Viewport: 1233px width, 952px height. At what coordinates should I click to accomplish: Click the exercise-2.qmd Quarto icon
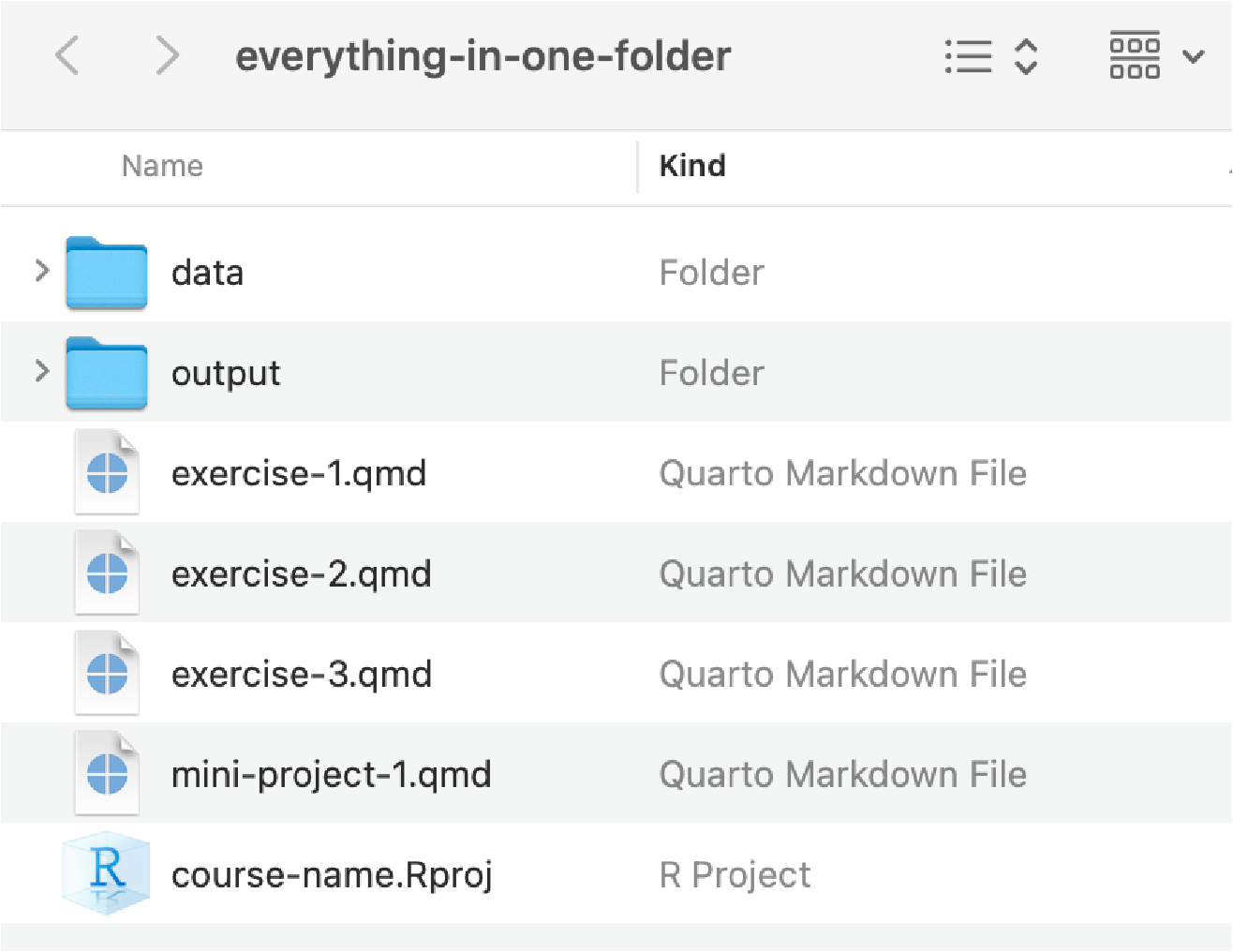click(107, 573)
